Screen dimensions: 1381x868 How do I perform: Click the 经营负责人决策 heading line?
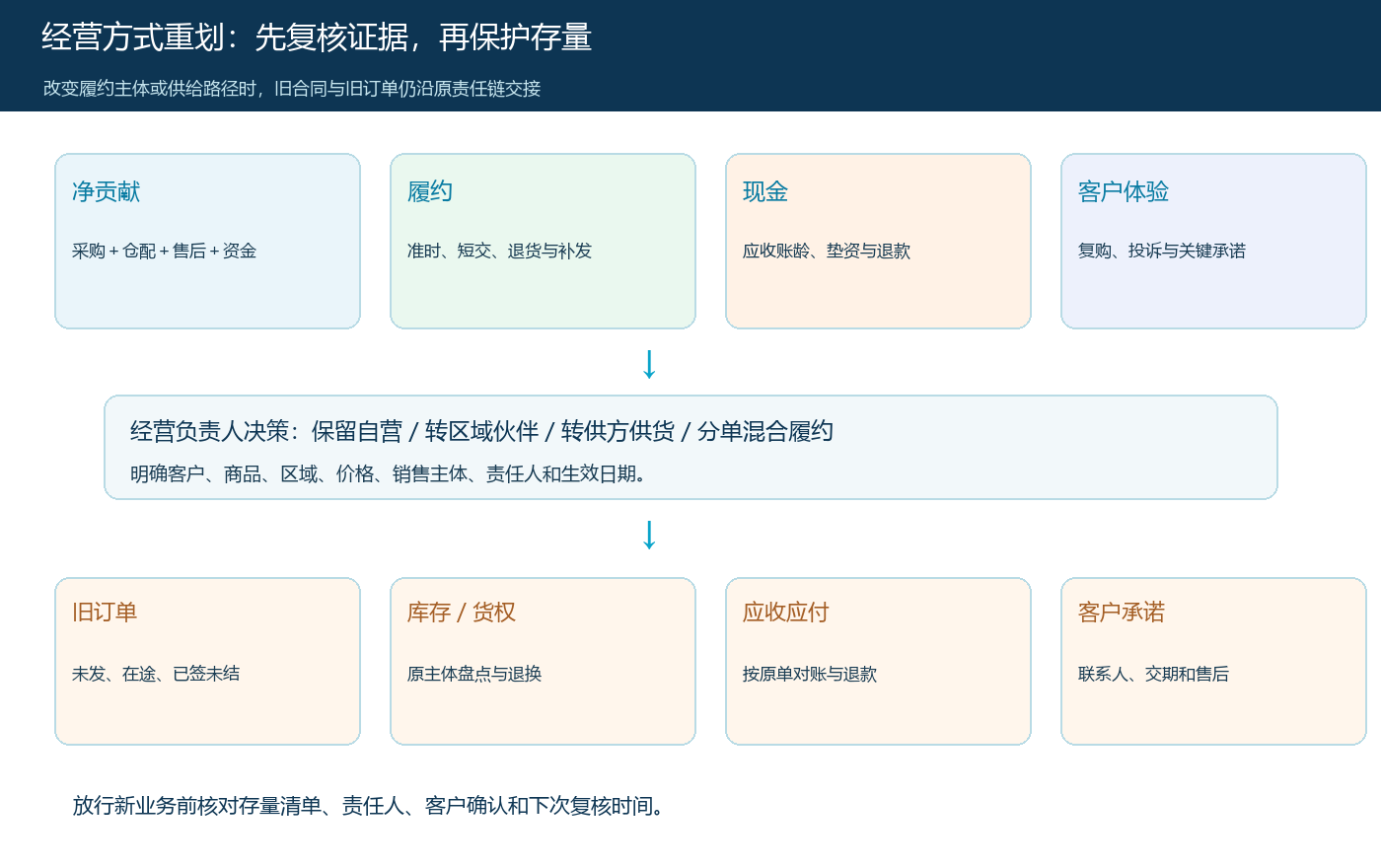[481, 431]
